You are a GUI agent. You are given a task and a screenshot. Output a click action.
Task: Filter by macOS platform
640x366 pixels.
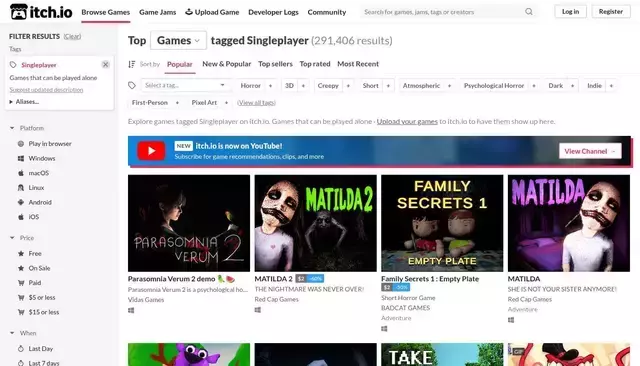click(x=33, y=173)
